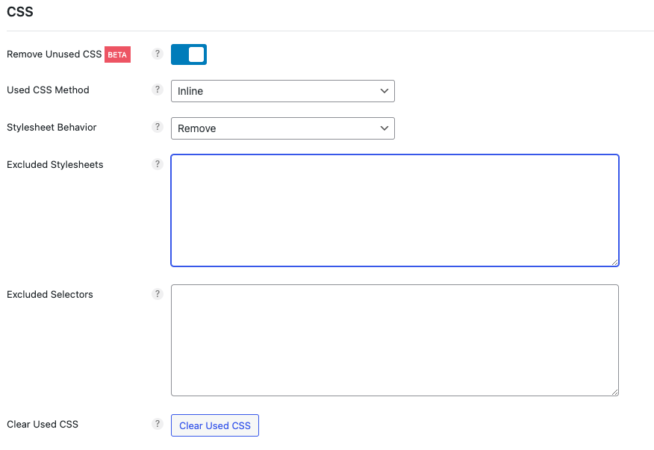The height and width of the screenshot is (450, 654).
Task: Select the Stylesheet Behavior label text
Action: pos(52,127)
